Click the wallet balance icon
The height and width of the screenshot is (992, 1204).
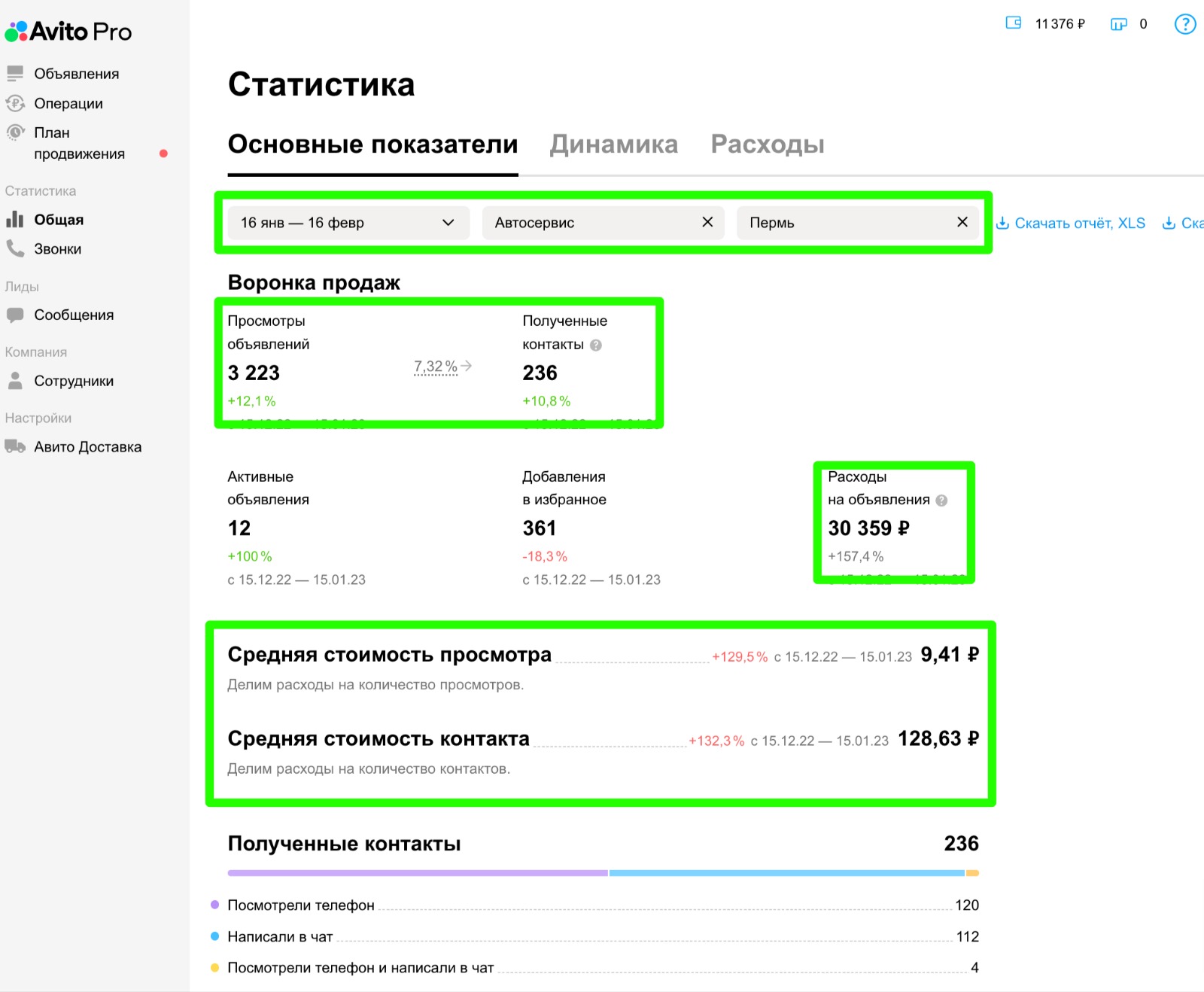tap(1014, 23)
